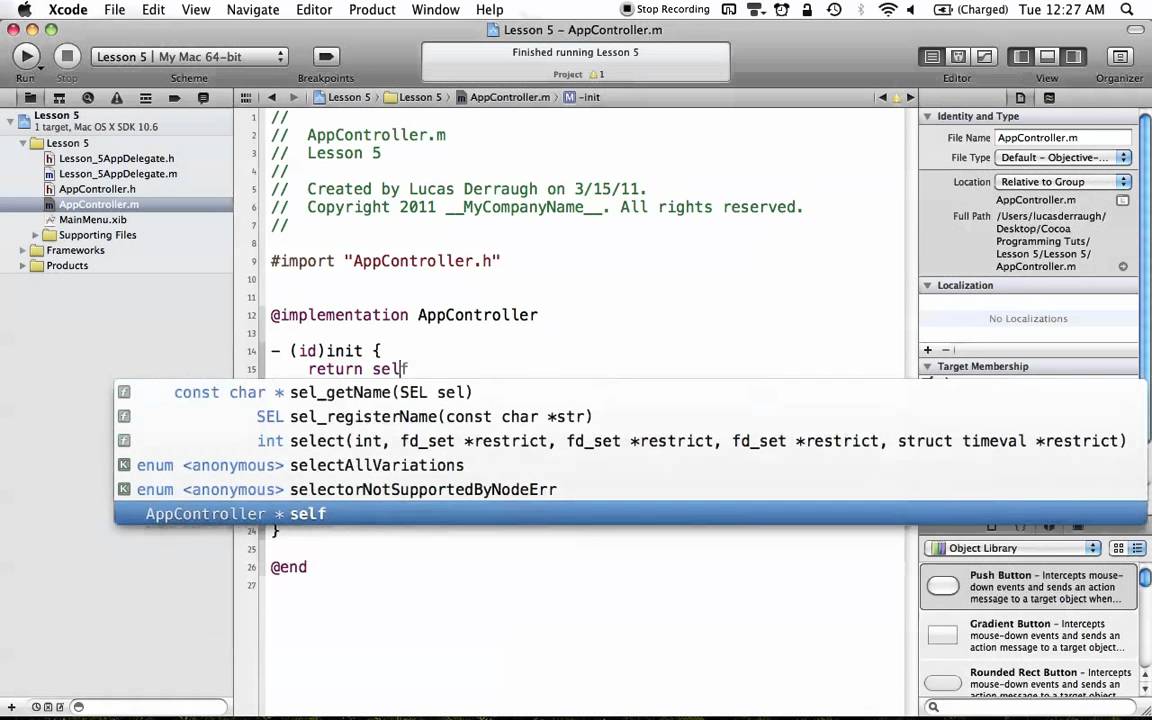The image size is (1152, 720).
Task: Open the Xcode menu
Action: tap(68, 10)
